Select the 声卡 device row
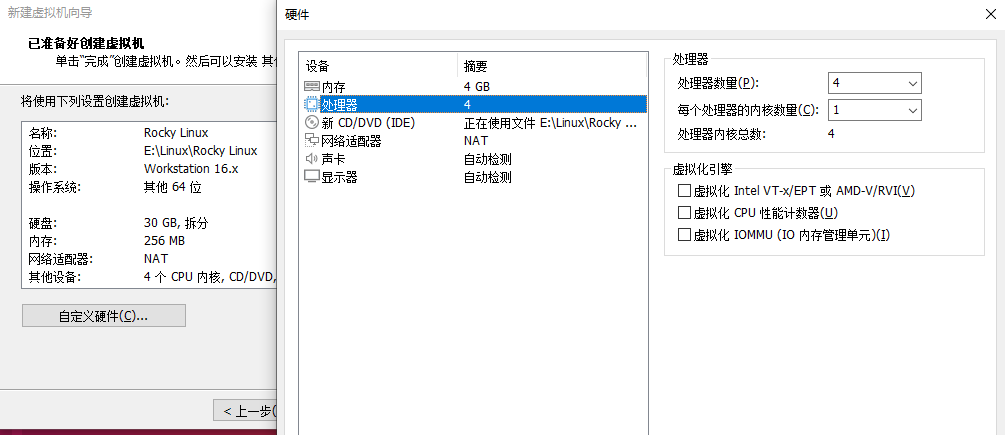 tap(474, 159)
